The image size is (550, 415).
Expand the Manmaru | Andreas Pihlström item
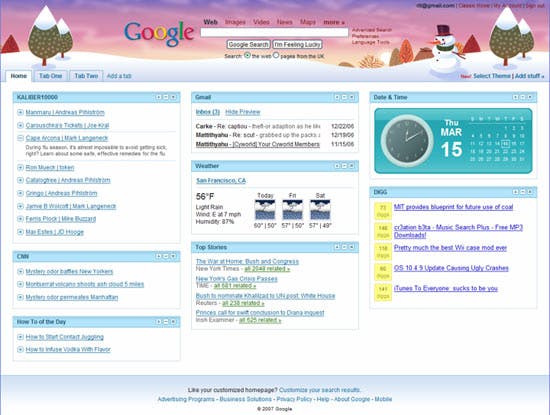[x=20, y=112]
